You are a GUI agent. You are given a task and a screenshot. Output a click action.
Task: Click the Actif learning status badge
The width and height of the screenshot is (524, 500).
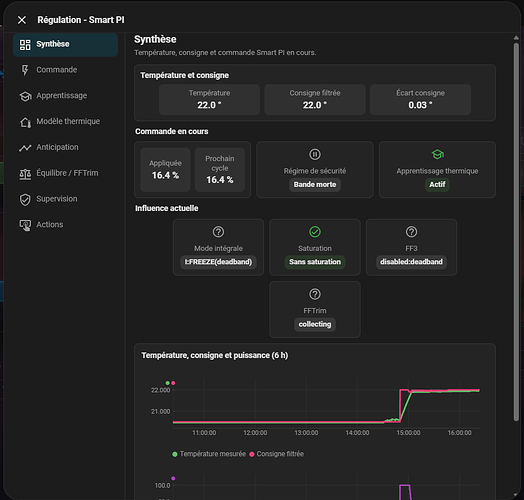[x=437, y=184]
